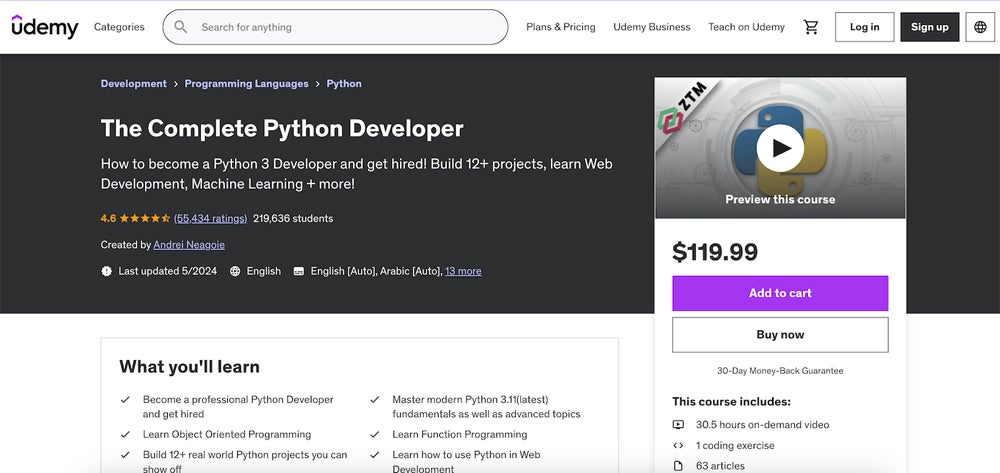Screen dimensions: 1000x473
Task: Click the What you'll learn heading
Action: [189, 367]
